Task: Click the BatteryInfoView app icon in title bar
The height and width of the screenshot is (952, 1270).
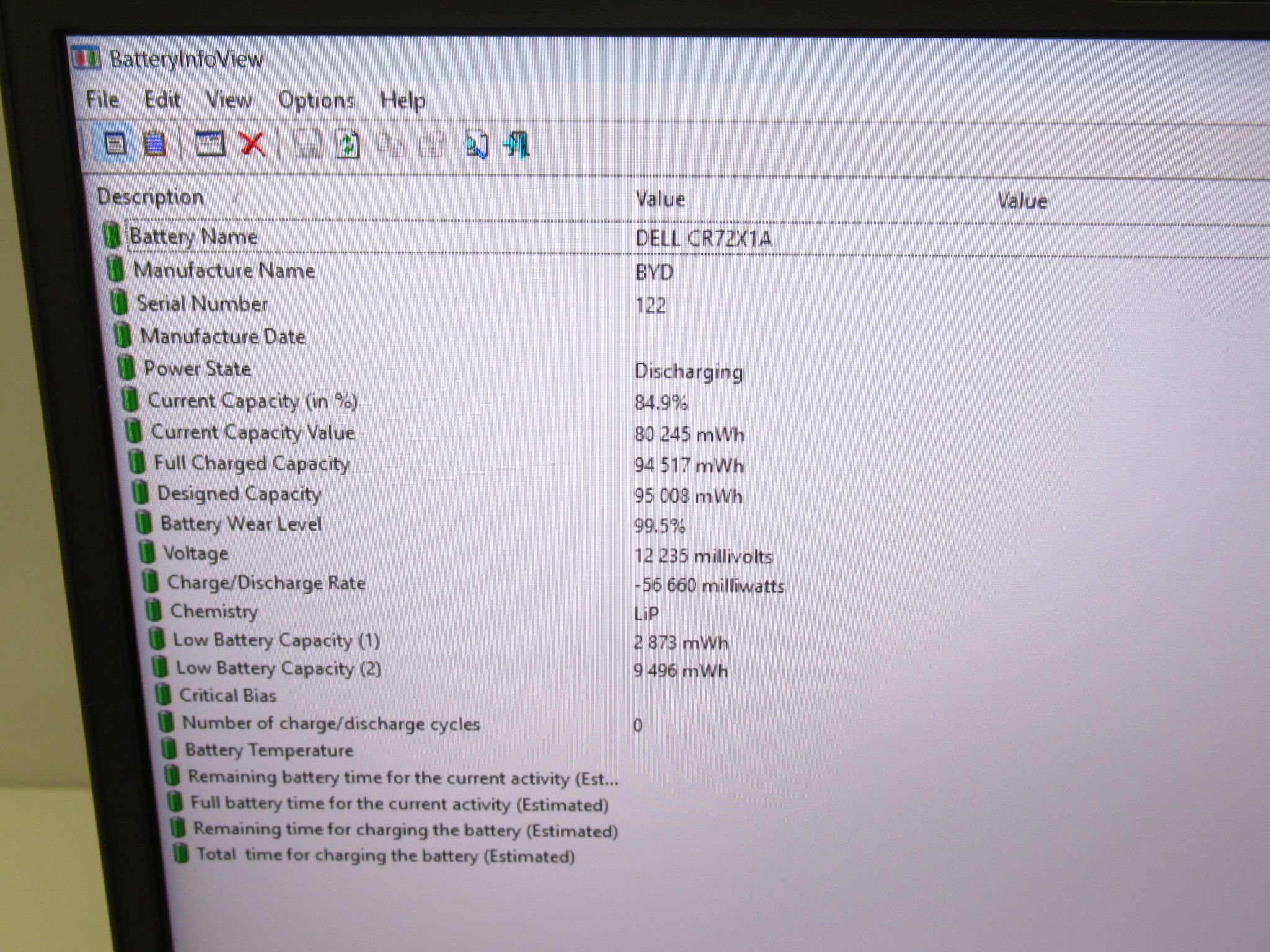Action: click(86, 58)
